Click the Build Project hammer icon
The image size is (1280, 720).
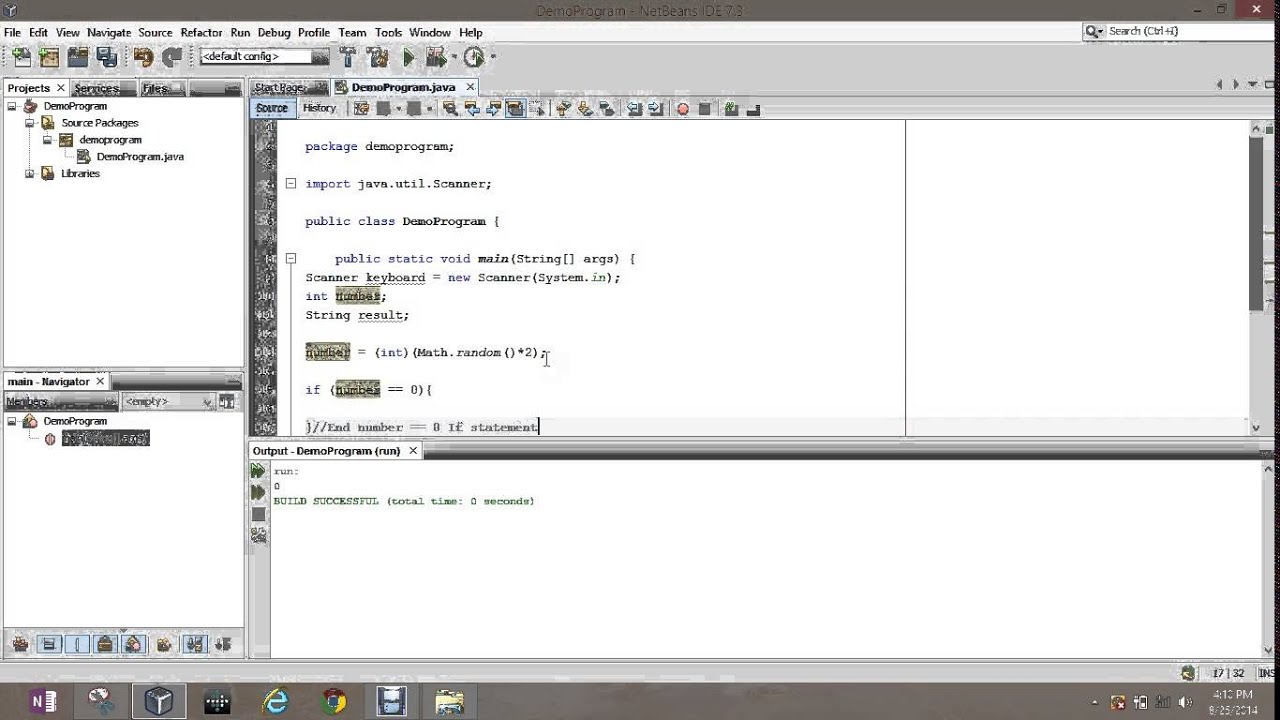347,57
